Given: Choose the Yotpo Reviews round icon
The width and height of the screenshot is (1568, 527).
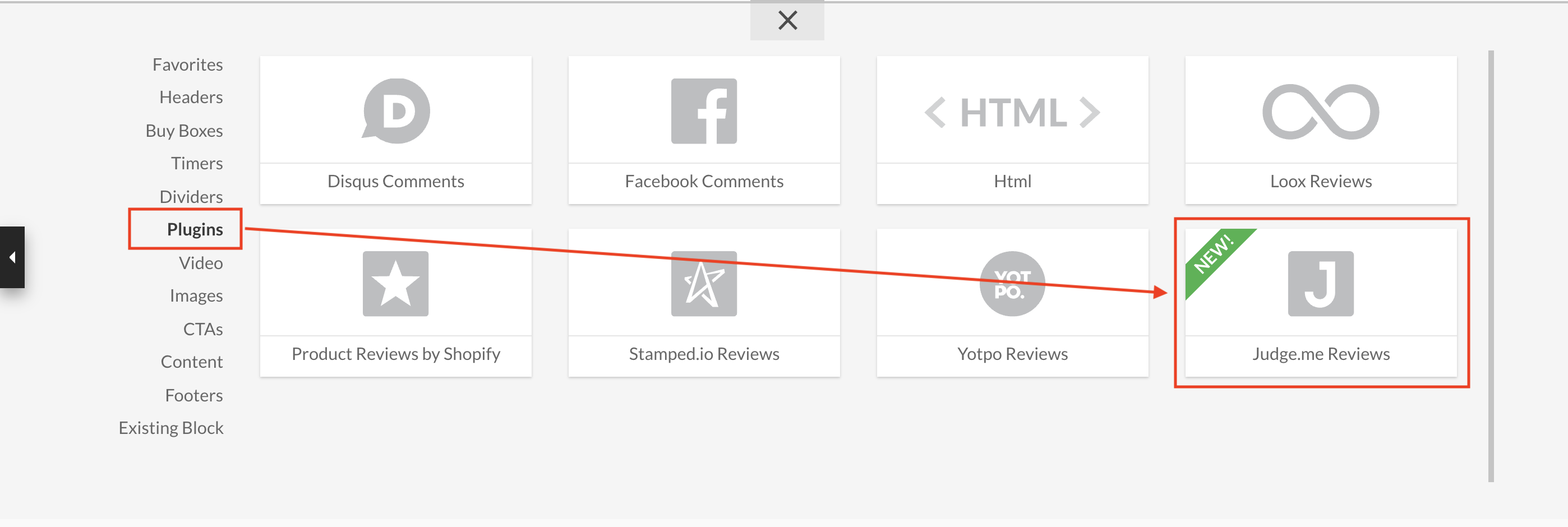Looking at the screenshot, I should (x=1012, y=284).
